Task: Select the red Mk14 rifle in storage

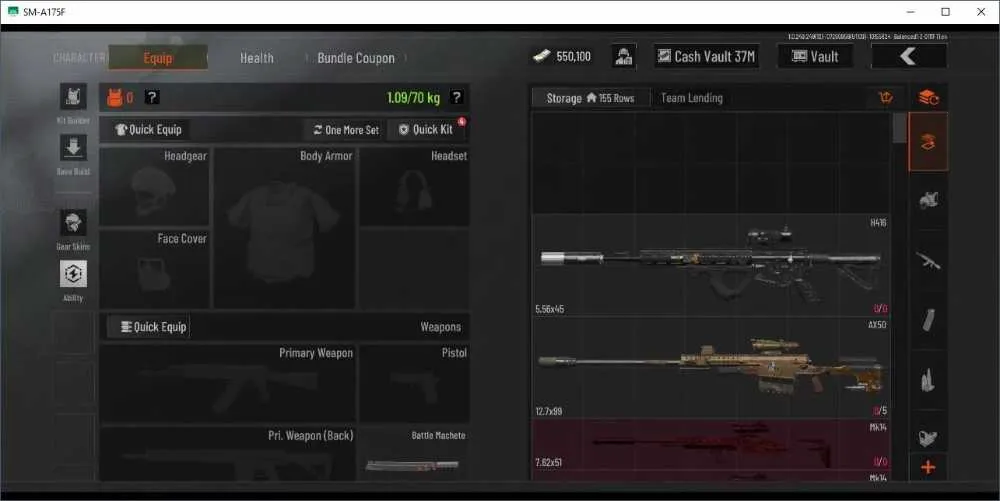Action: [711, 444]
